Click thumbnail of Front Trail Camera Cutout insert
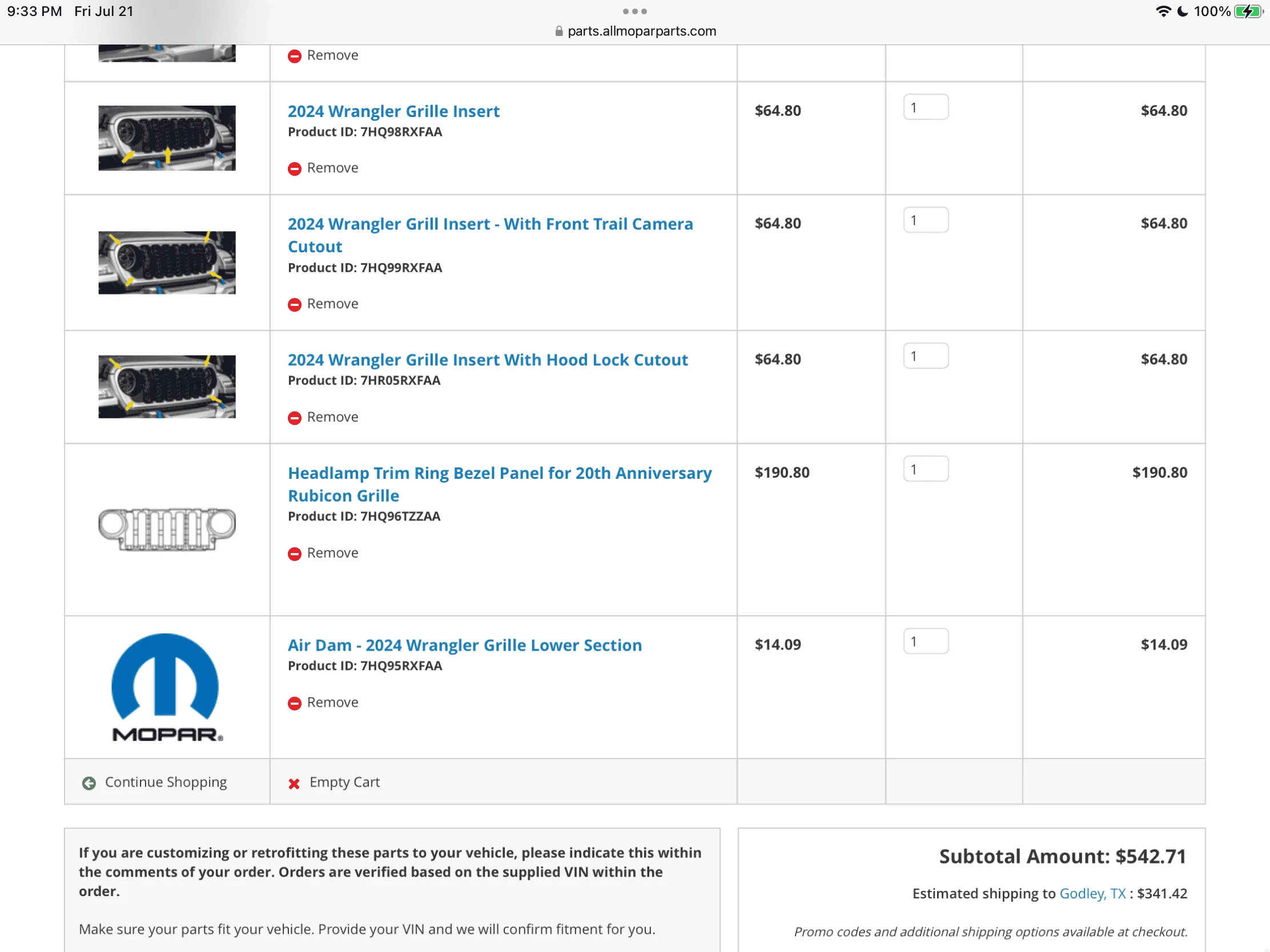1270x952 pixels. tap(167, 263)
